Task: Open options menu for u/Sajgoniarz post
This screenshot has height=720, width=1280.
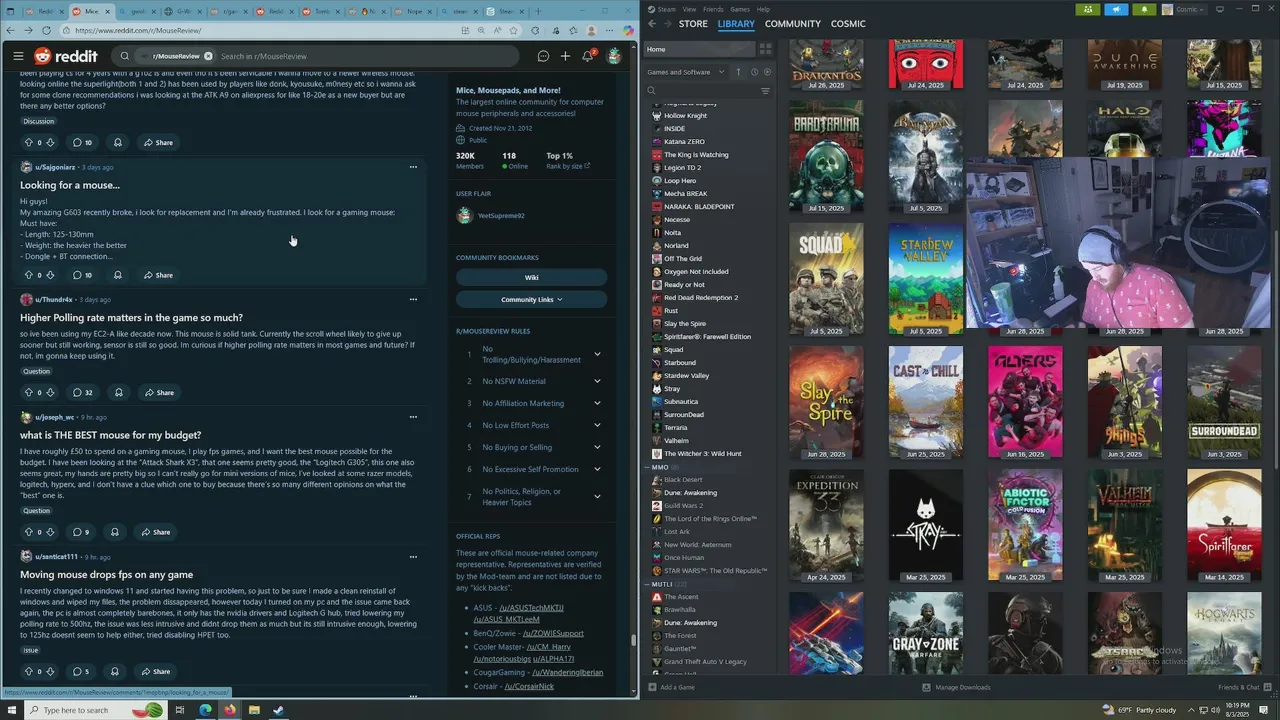Action: (413, 167)
